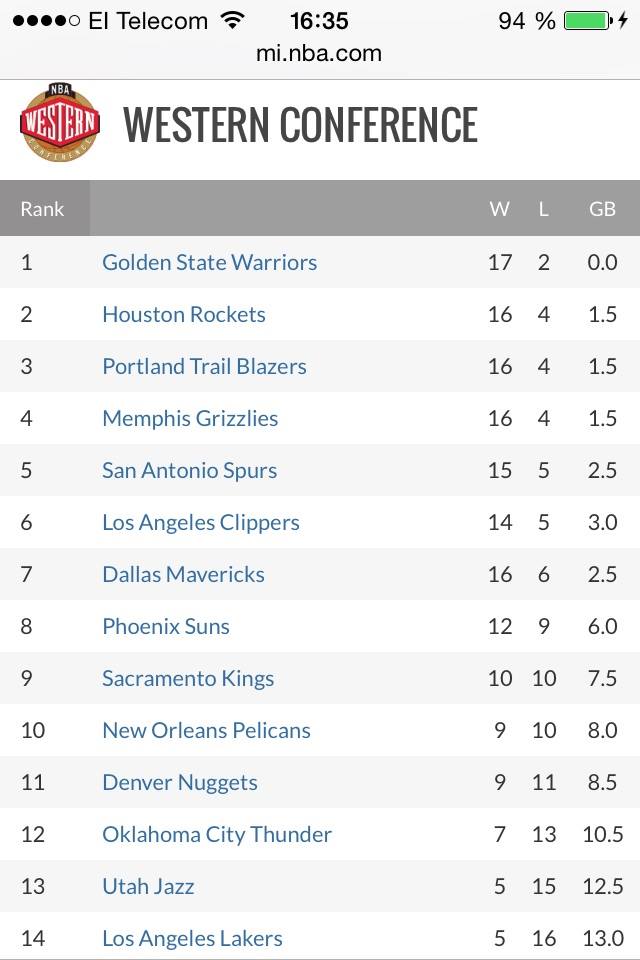The image size is (640, 960).
Task: Tap the battery icon in status bar
Action: (x=587, y=21)
